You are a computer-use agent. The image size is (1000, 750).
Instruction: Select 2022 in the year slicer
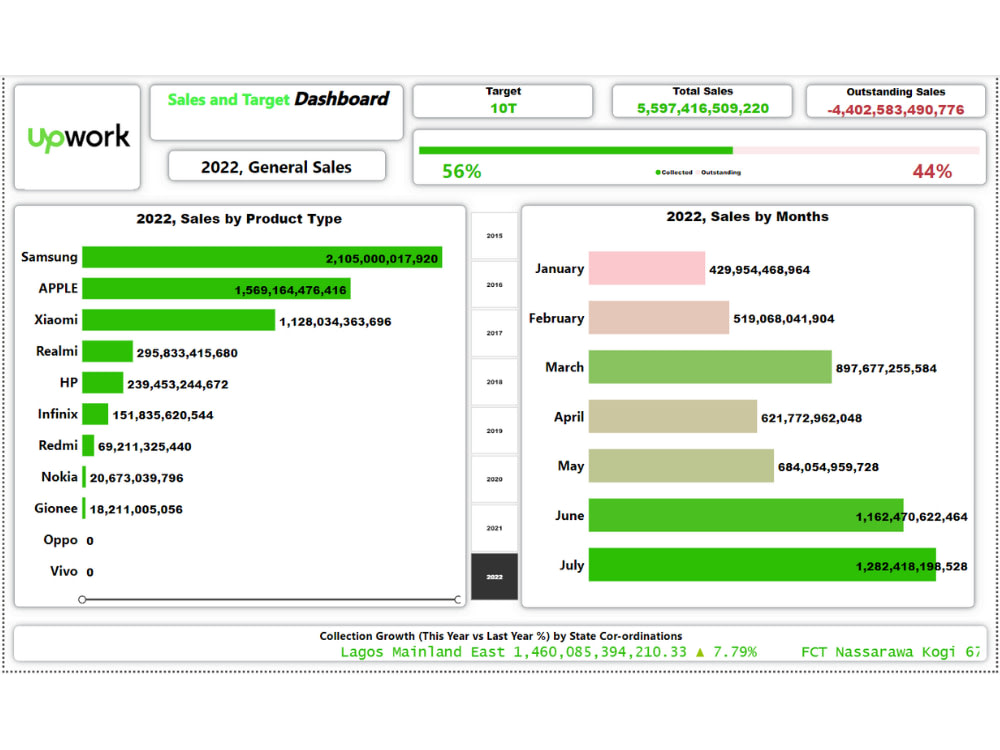[495, 576]
